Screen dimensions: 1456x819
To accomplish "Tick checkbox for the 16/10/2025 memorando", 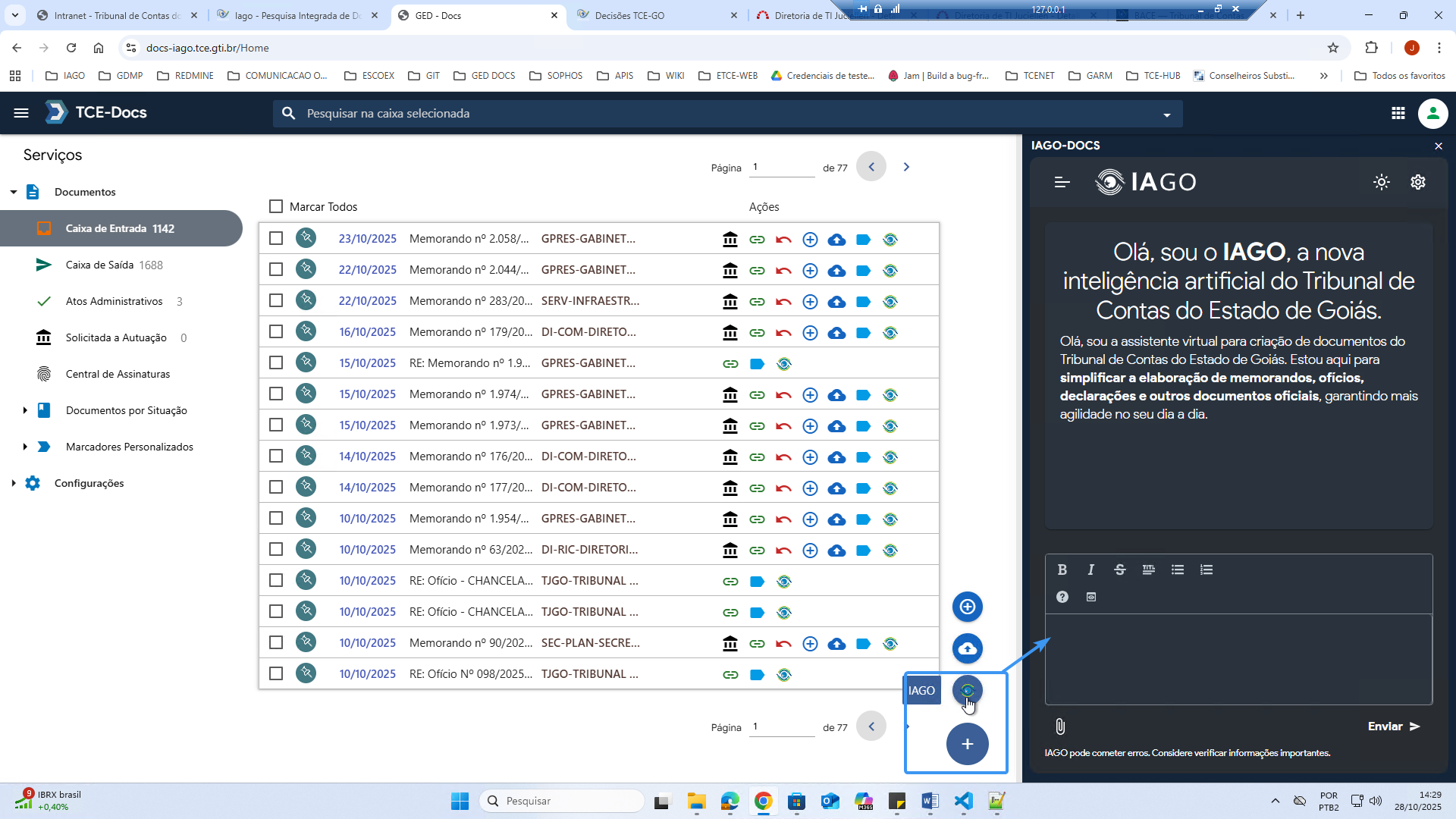I will point(276,331).
